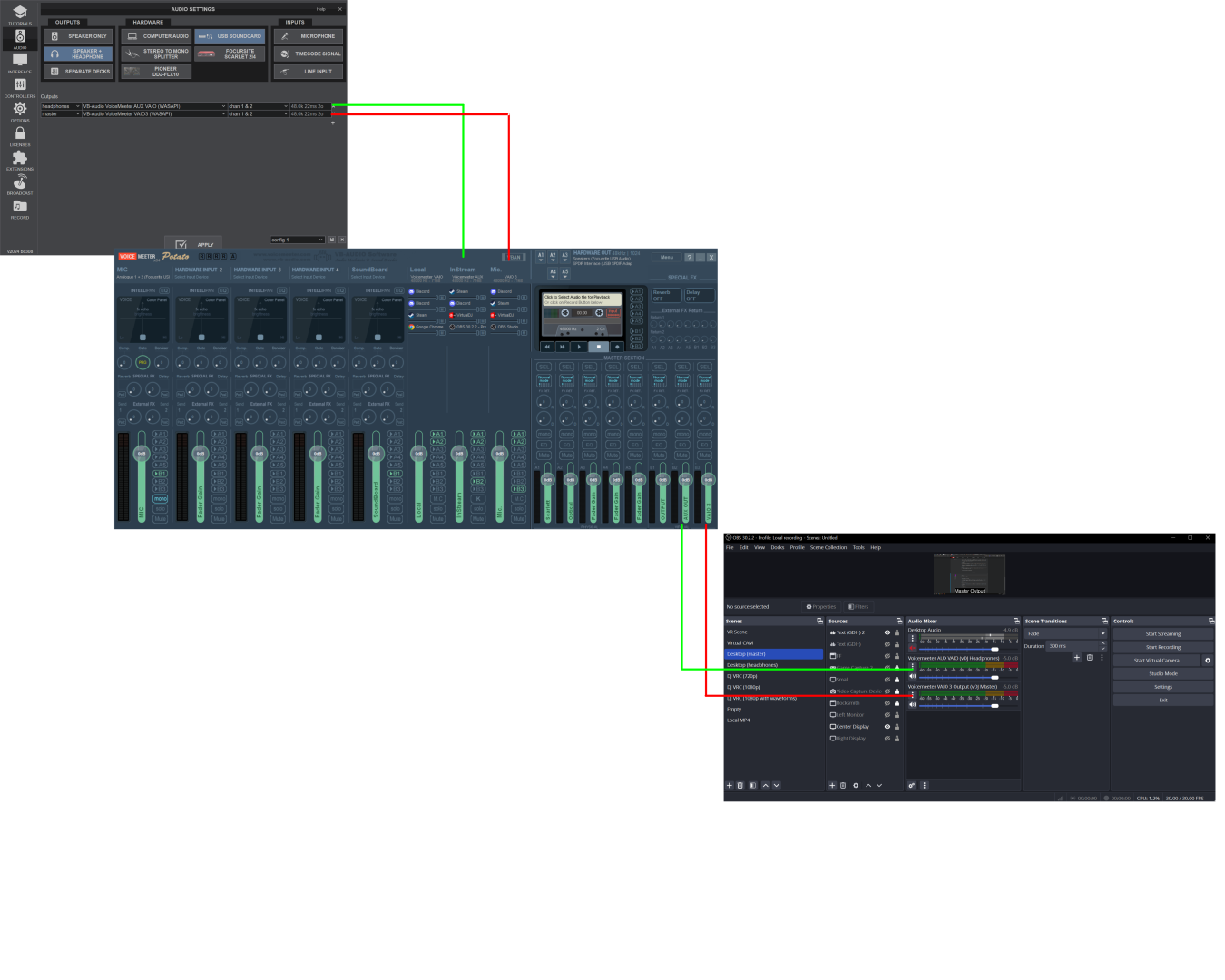
Task: Open Tutorials in VirtualDJ settings sidebar
Action: (19, 15)
